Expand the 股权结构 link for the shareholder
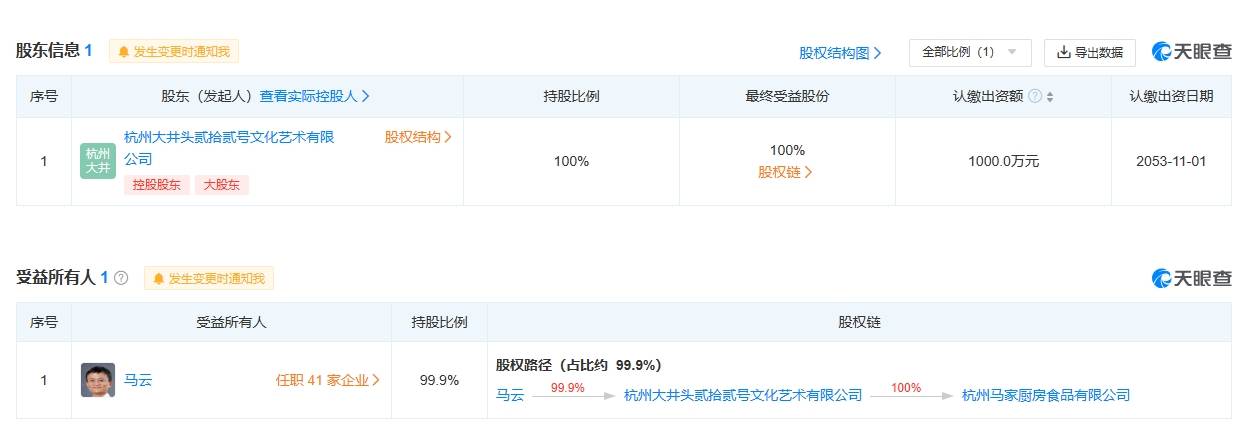The width and height of the screenshot is (1236, 424). 418,137
